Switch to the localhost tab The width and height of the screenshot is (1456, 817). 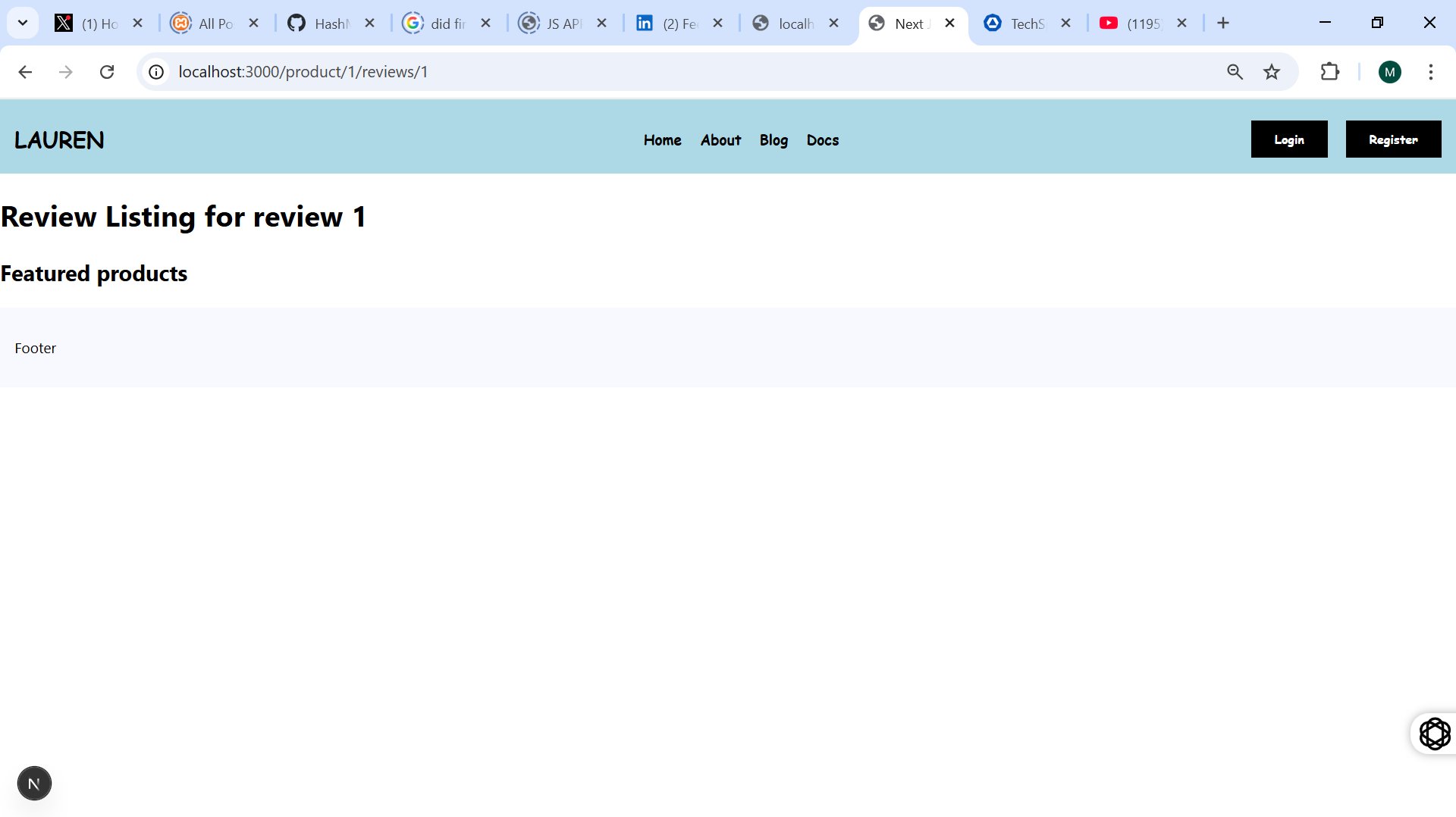point(795,23)
